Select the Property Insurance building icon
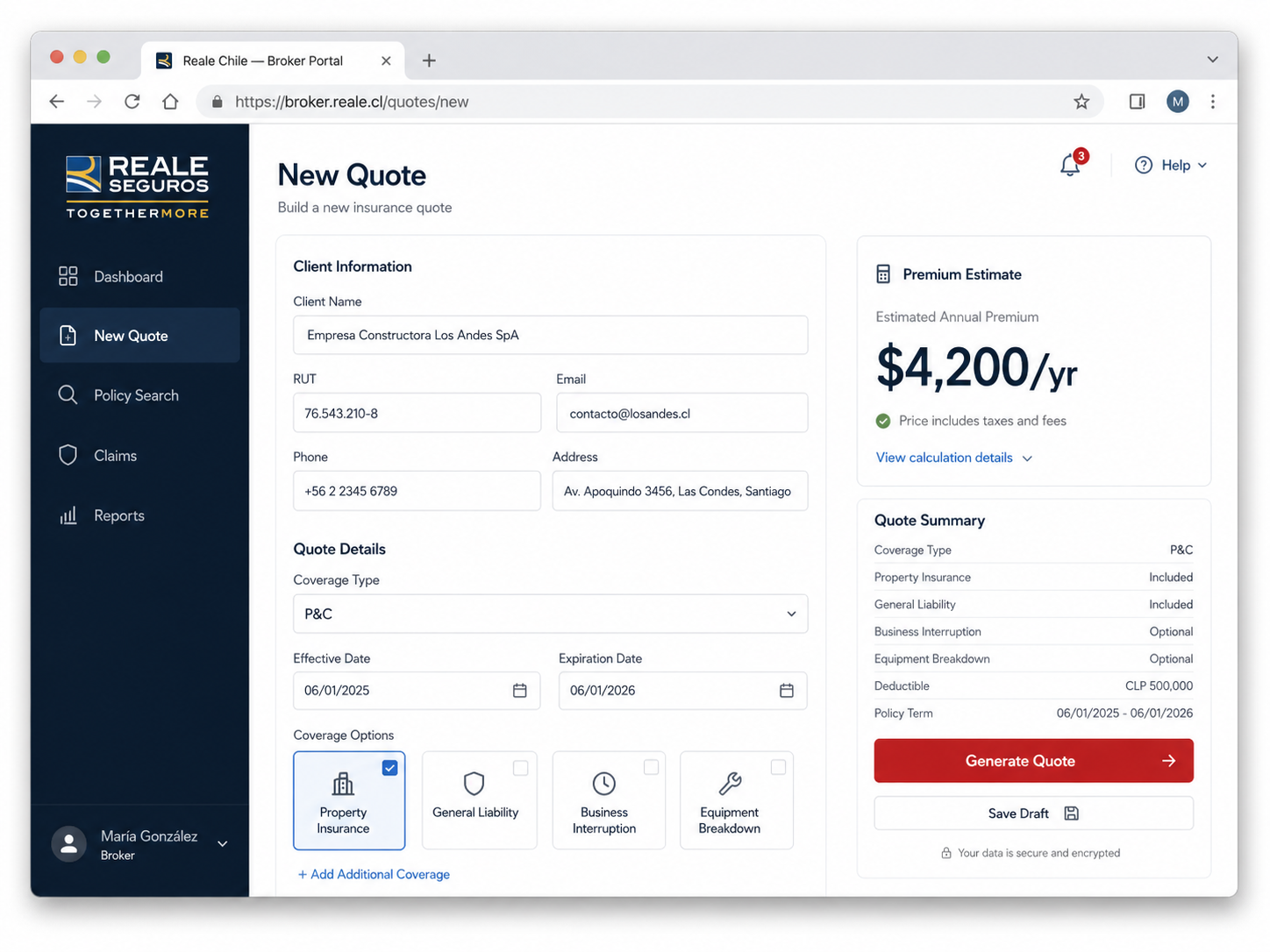 pos(343,783)
